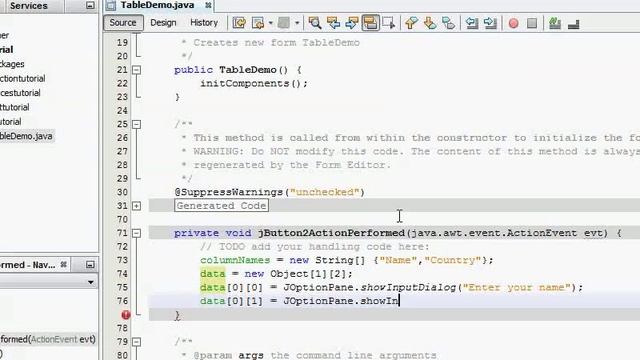Open the Forward history dropdown arrow

click(x=297, y=23)
